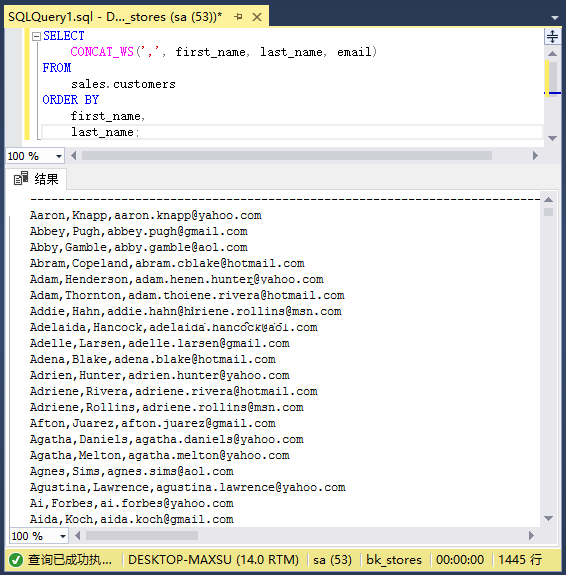Collapse the SELECT statement outline block
Screen dimensions: 566x575
click(36, 36)
